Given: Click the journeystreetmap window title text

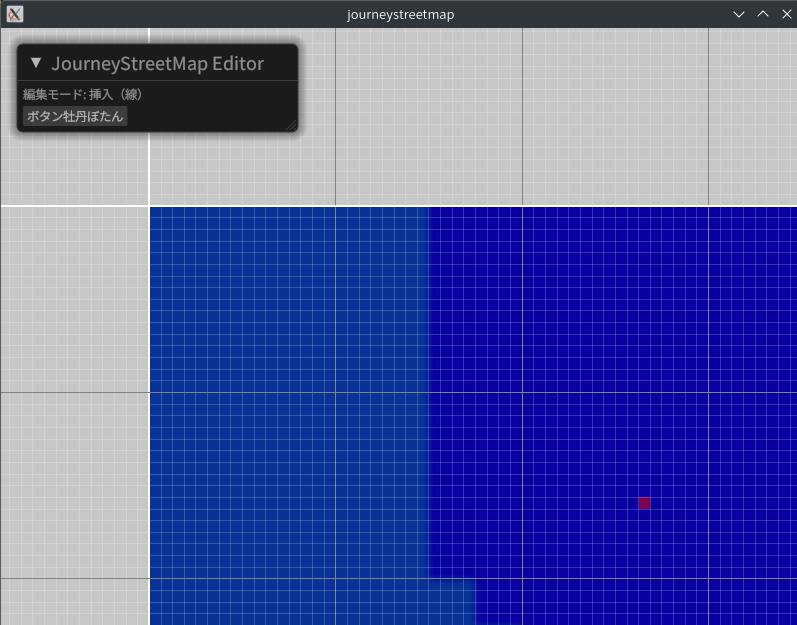Looking at the screenshot, I should [400, 14].
